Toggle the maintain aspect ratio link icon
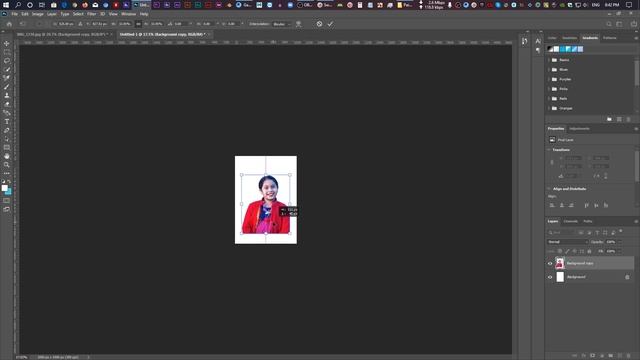The height and width of the screenshot is (360, 640). point(138,24)
